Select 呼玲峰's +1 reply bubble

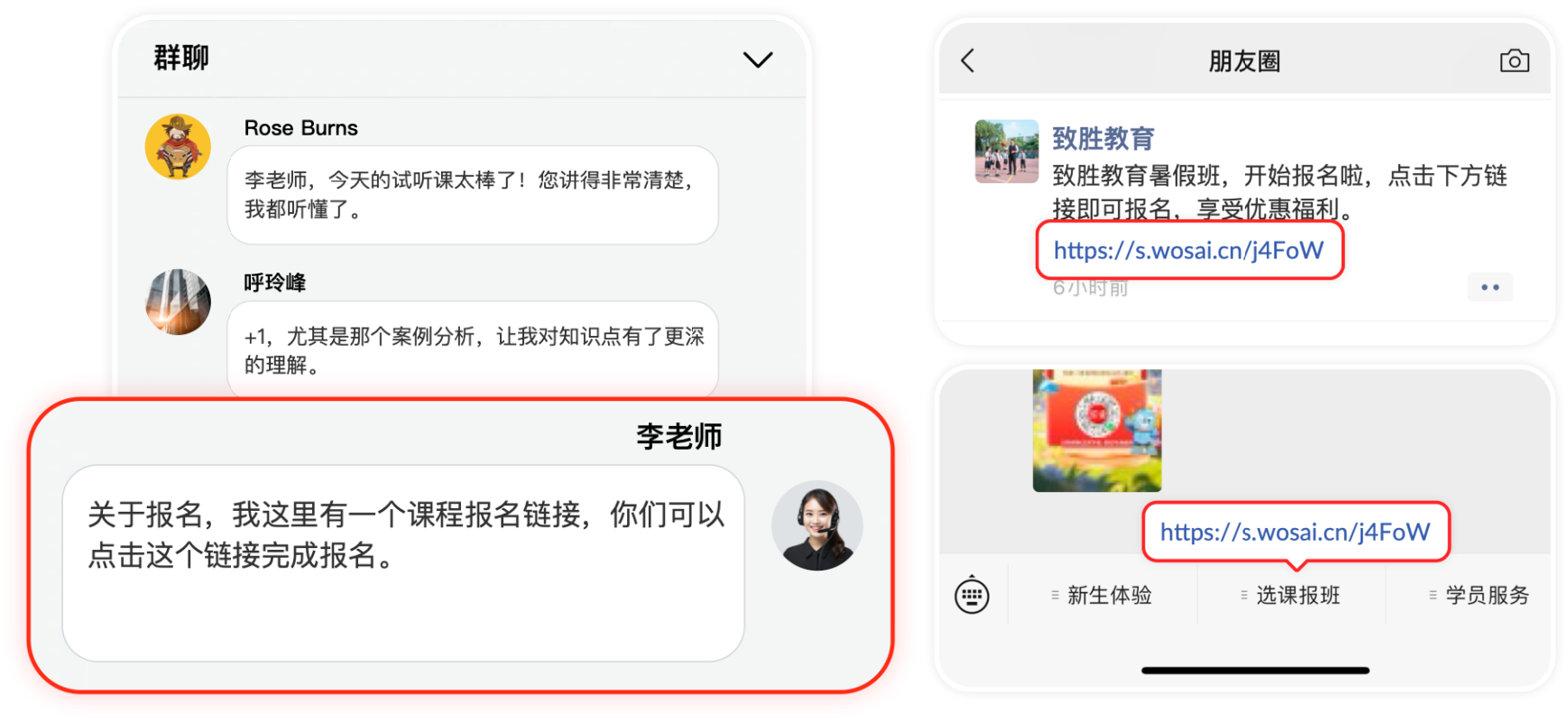(x=472, y=350)
